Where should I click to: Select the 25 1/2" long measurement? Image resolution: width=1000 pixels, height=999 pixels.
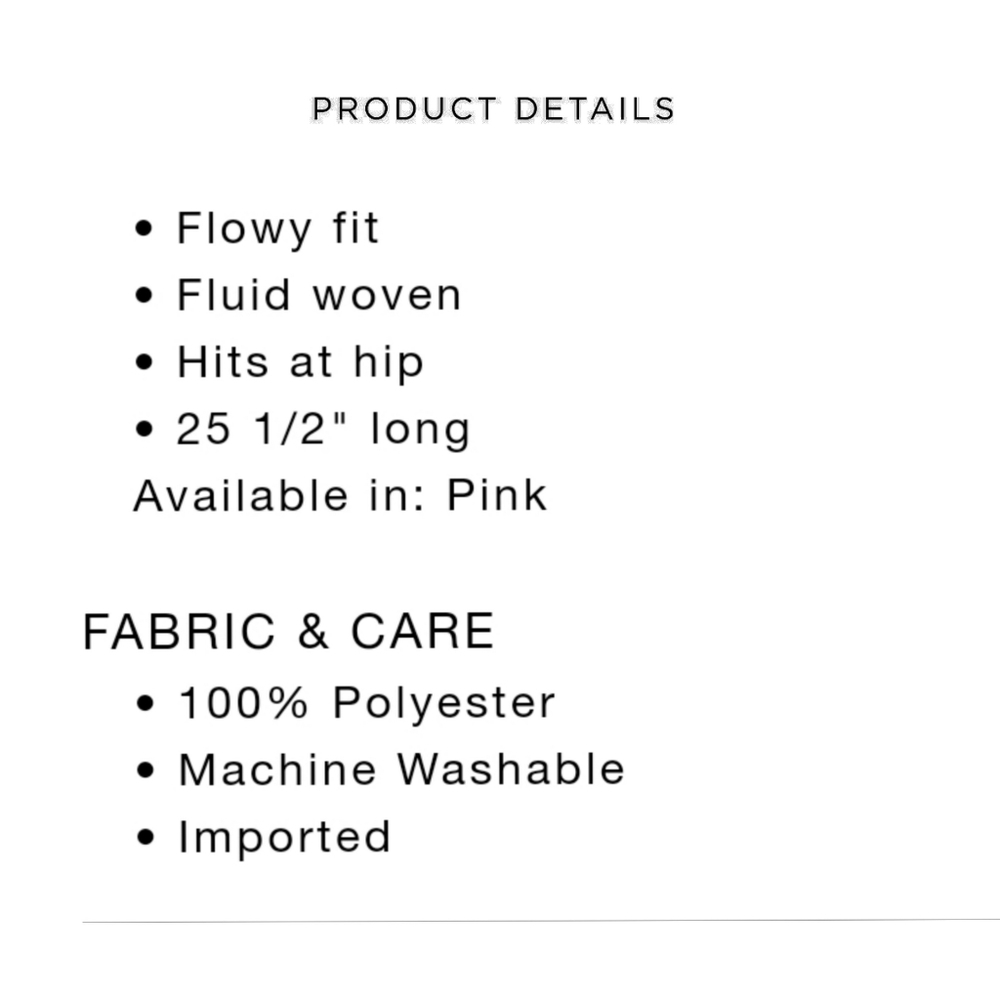click(x=323, y=428)
